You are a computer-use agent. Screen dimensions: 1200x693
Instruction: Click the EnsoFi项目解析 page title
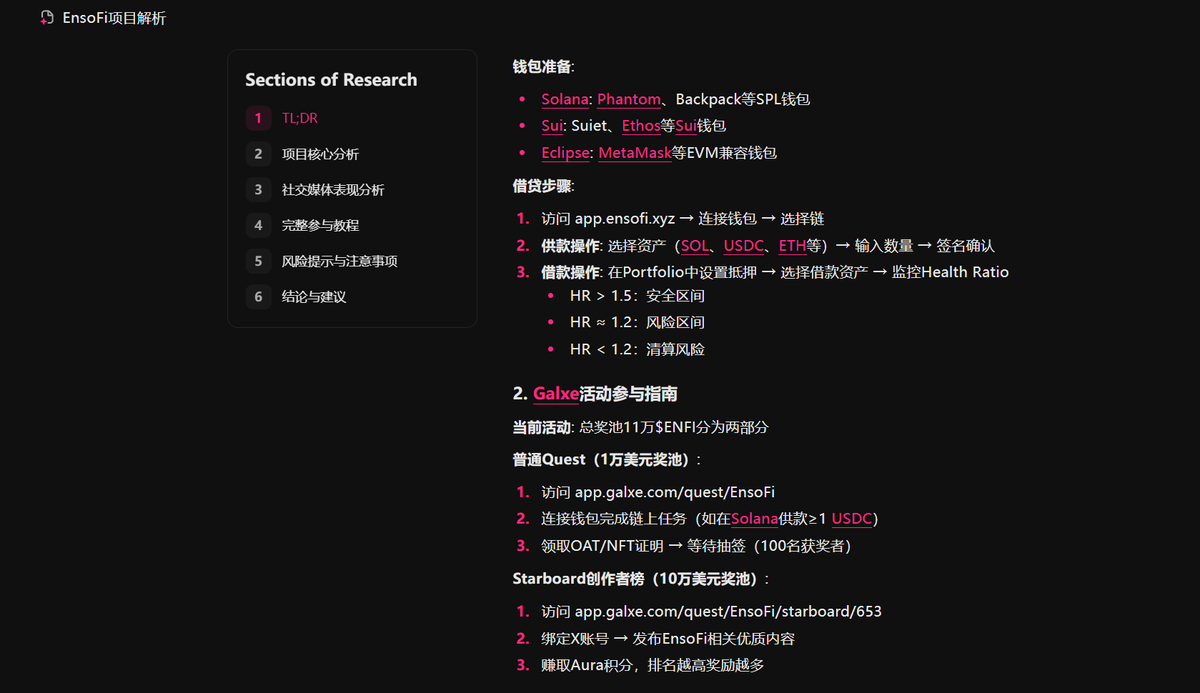(x=114, y=18)
